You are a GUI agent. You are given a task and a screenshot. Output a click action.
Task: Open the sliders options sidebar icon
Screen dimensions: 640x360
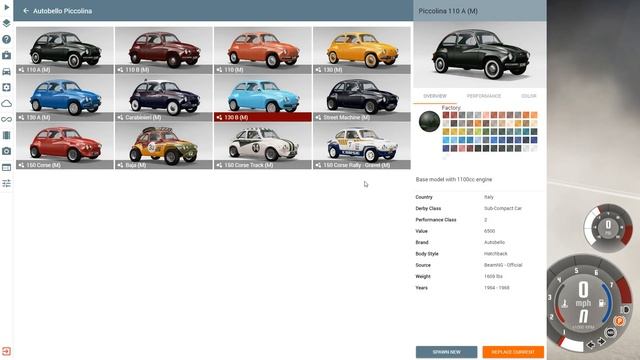(x=7, y=183)
